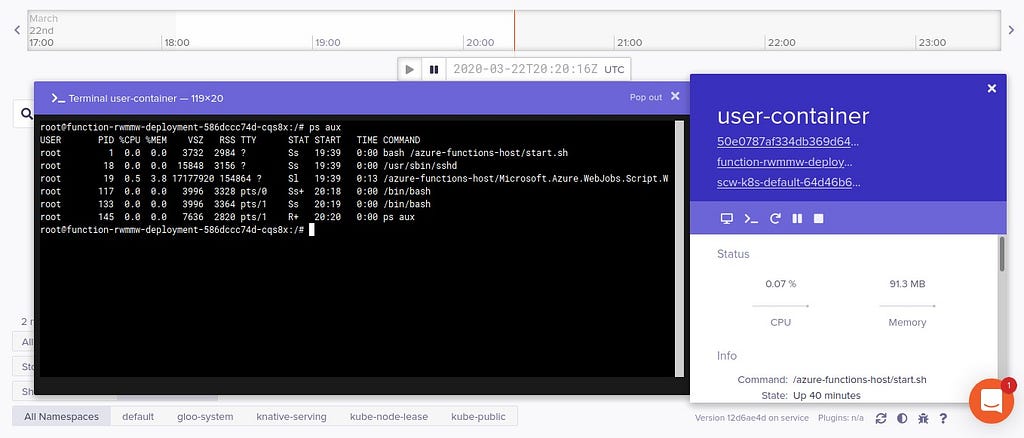Go to later time with right chevron
This screenshot has height=438, width=1024.
coord(1012,30)
